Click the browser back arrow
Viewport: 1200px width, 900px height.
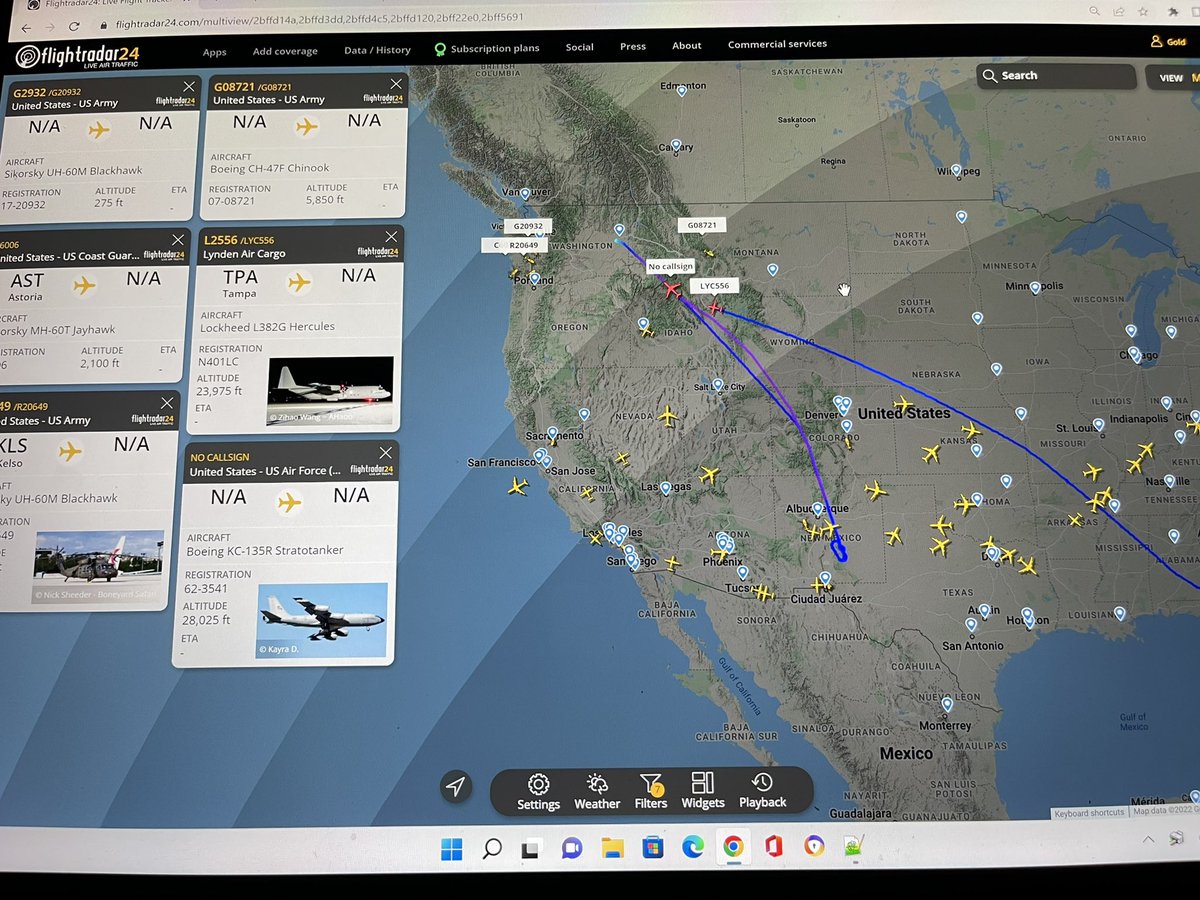coord(25,27)
